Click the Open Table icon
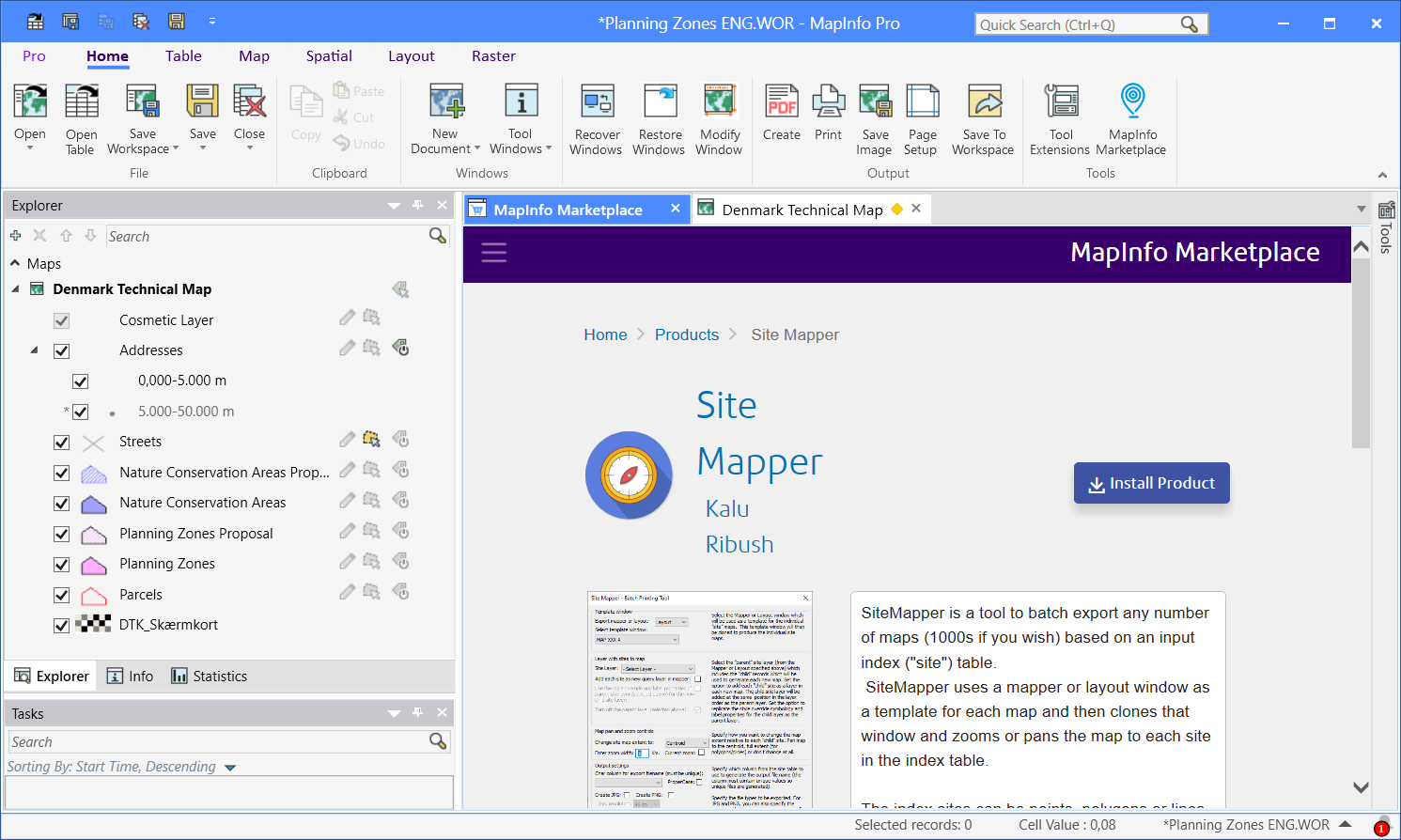Screen dimensions: 1401x840 81,101
